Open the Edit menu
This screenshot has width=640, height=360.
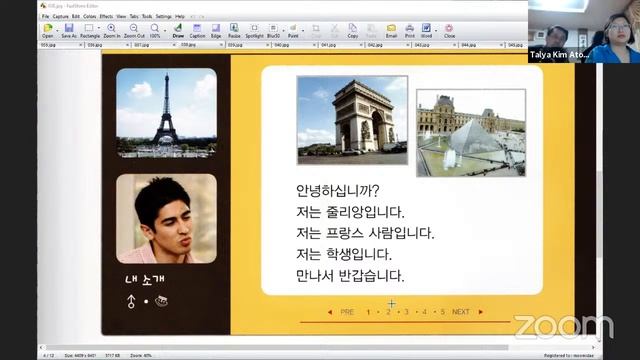tap(76, 17)
